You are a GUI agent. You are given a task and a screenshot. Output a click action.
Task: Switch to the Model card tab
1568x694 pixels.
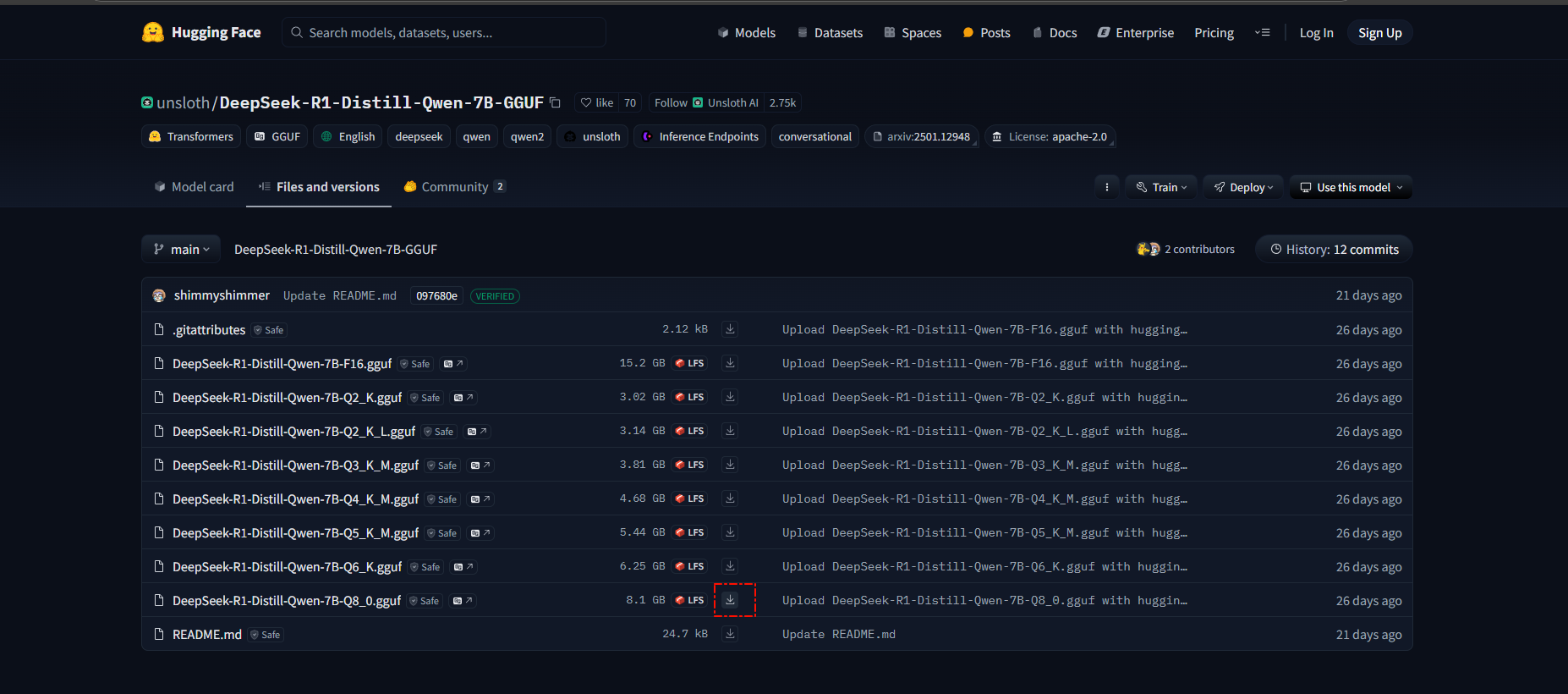[194, 186]
